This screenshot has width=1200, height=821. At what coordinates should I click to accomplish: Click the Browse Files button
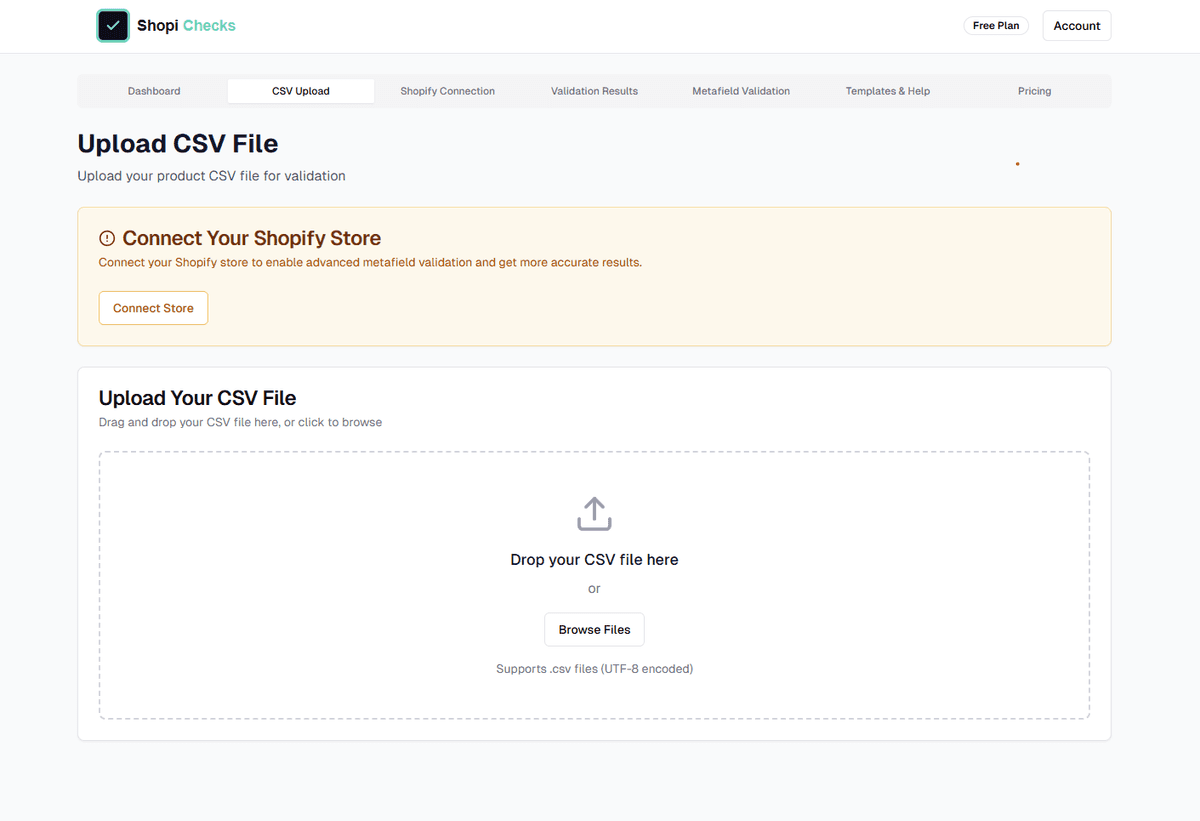coord(594,629)
